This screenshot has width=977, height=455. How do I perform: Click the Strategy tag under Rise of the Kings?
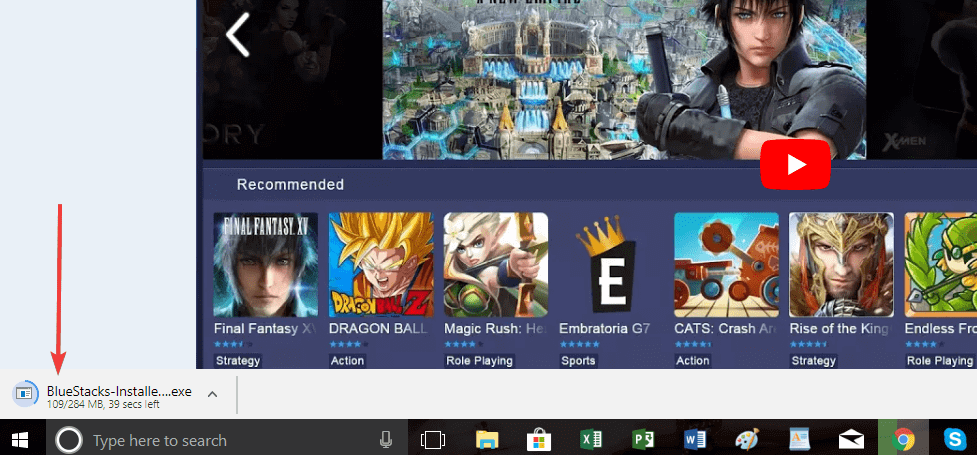[x=813, y=361]
